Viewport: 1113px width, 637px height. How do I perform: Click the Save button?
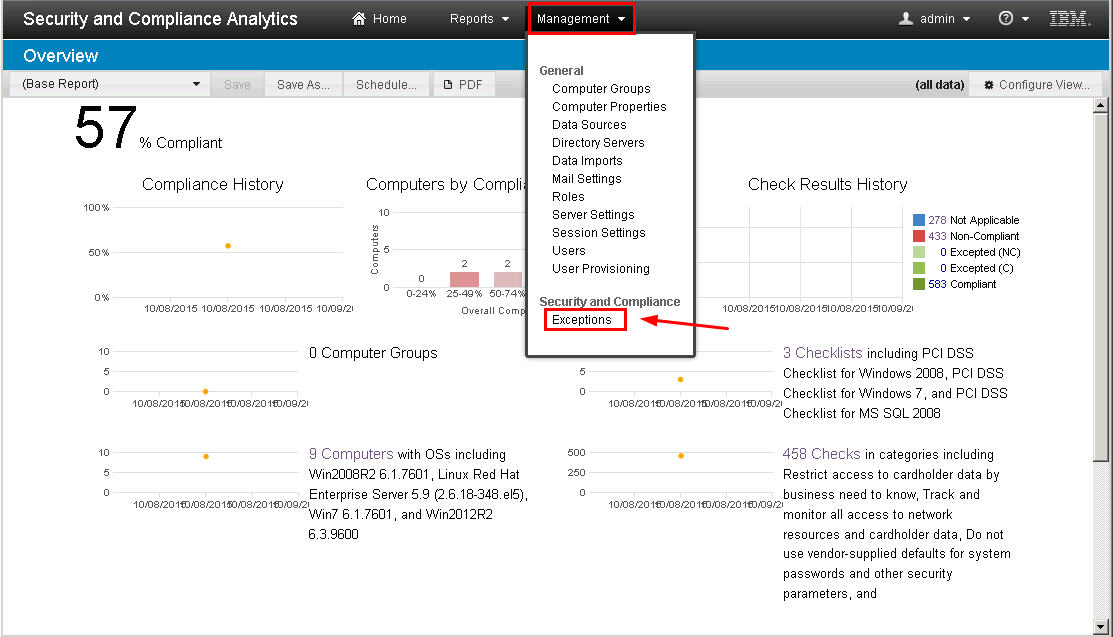tap(237, 85)
